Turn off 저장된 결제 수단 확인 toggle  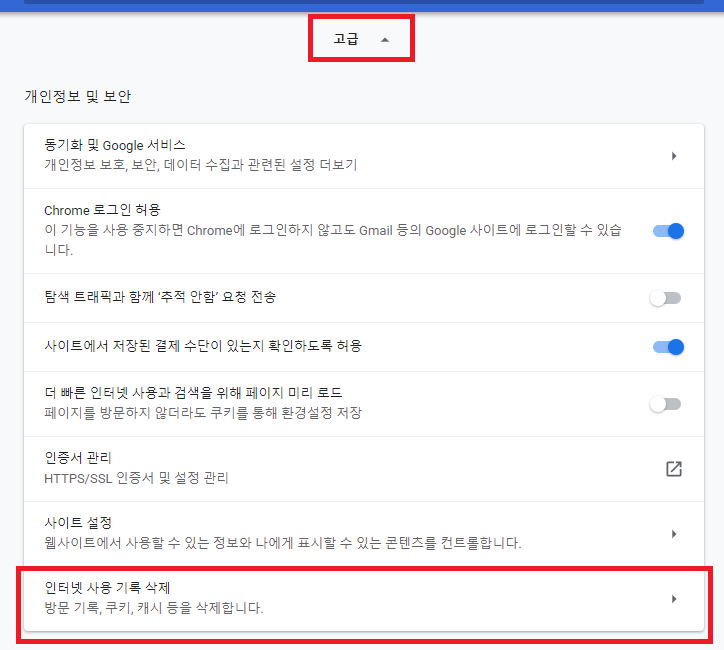tap(667, 347)
